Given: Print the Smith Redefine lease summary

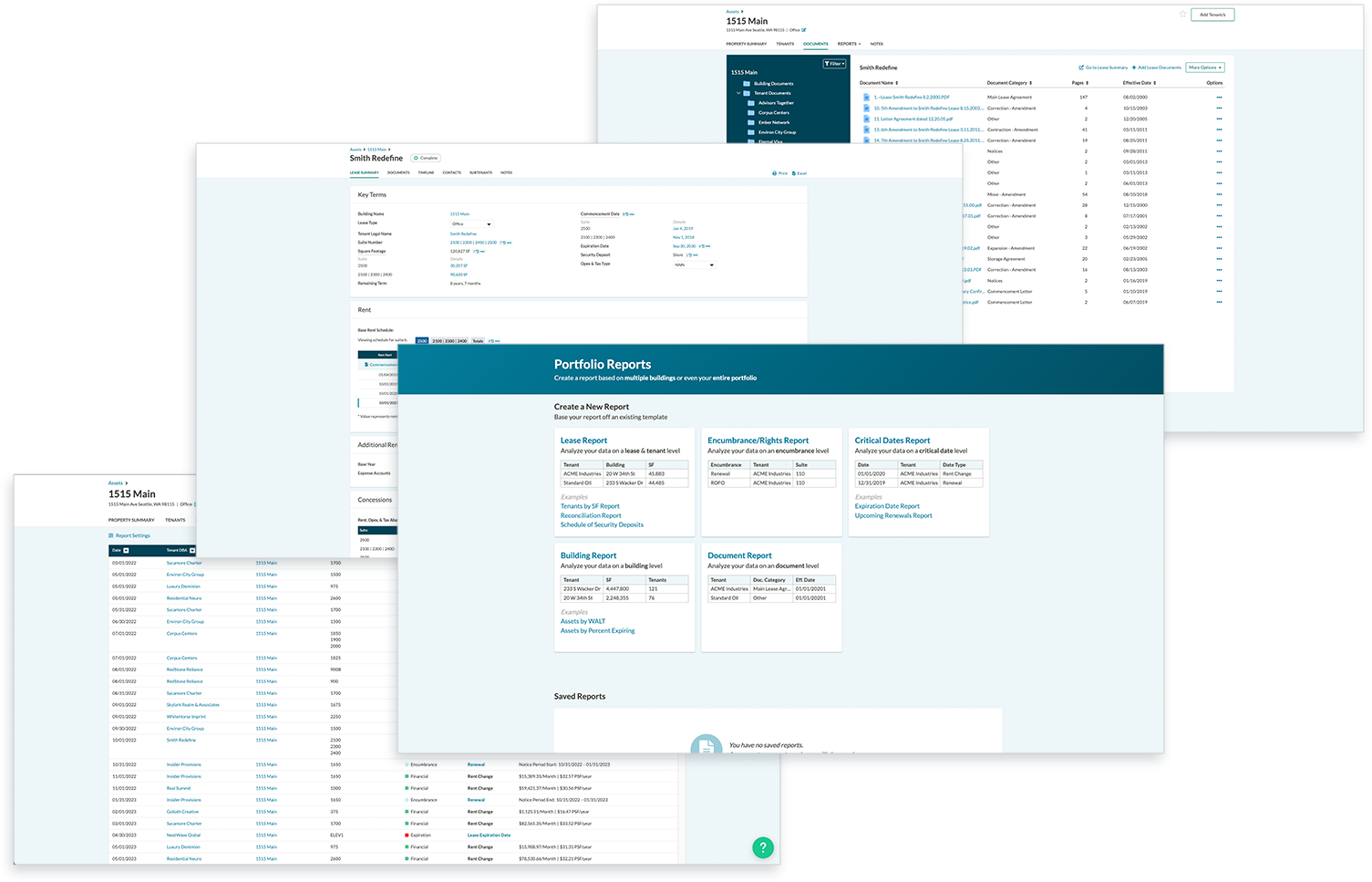Looking at the screenshot, I should 781,172.
